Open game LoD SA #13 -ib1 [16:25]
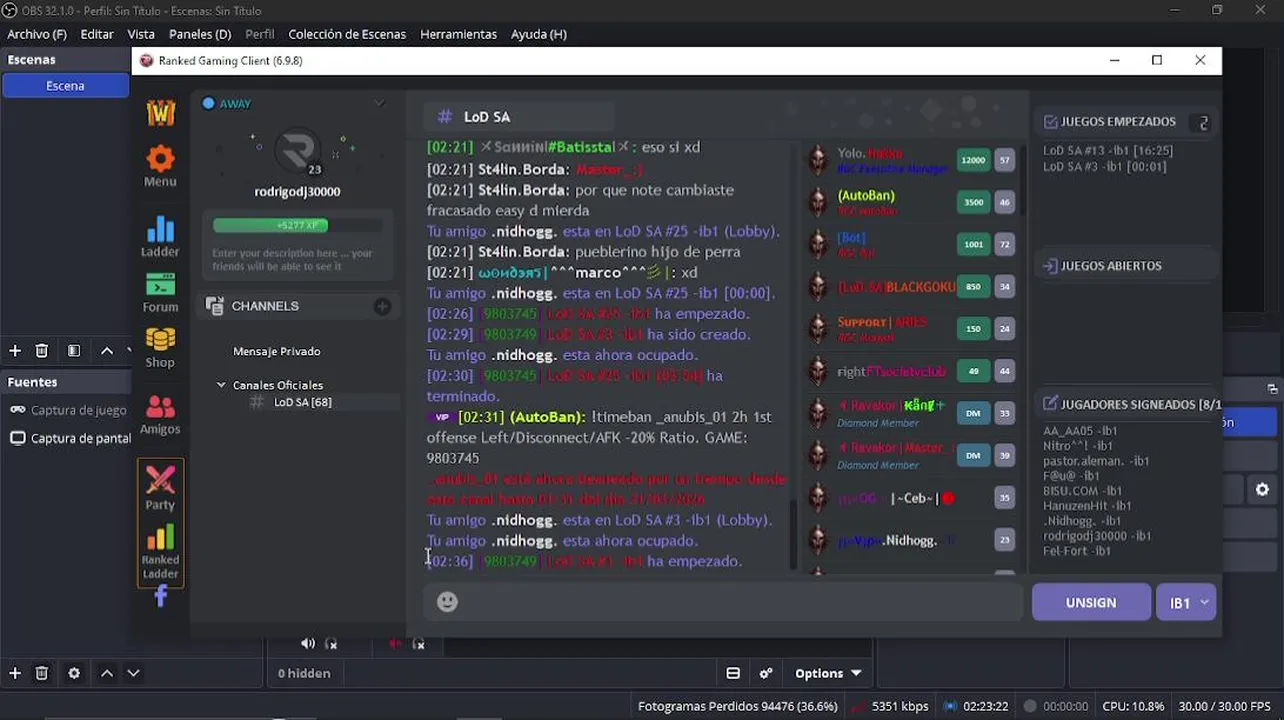The height and width of the screenshot is (720, 1284). [x=1108, y=150]
